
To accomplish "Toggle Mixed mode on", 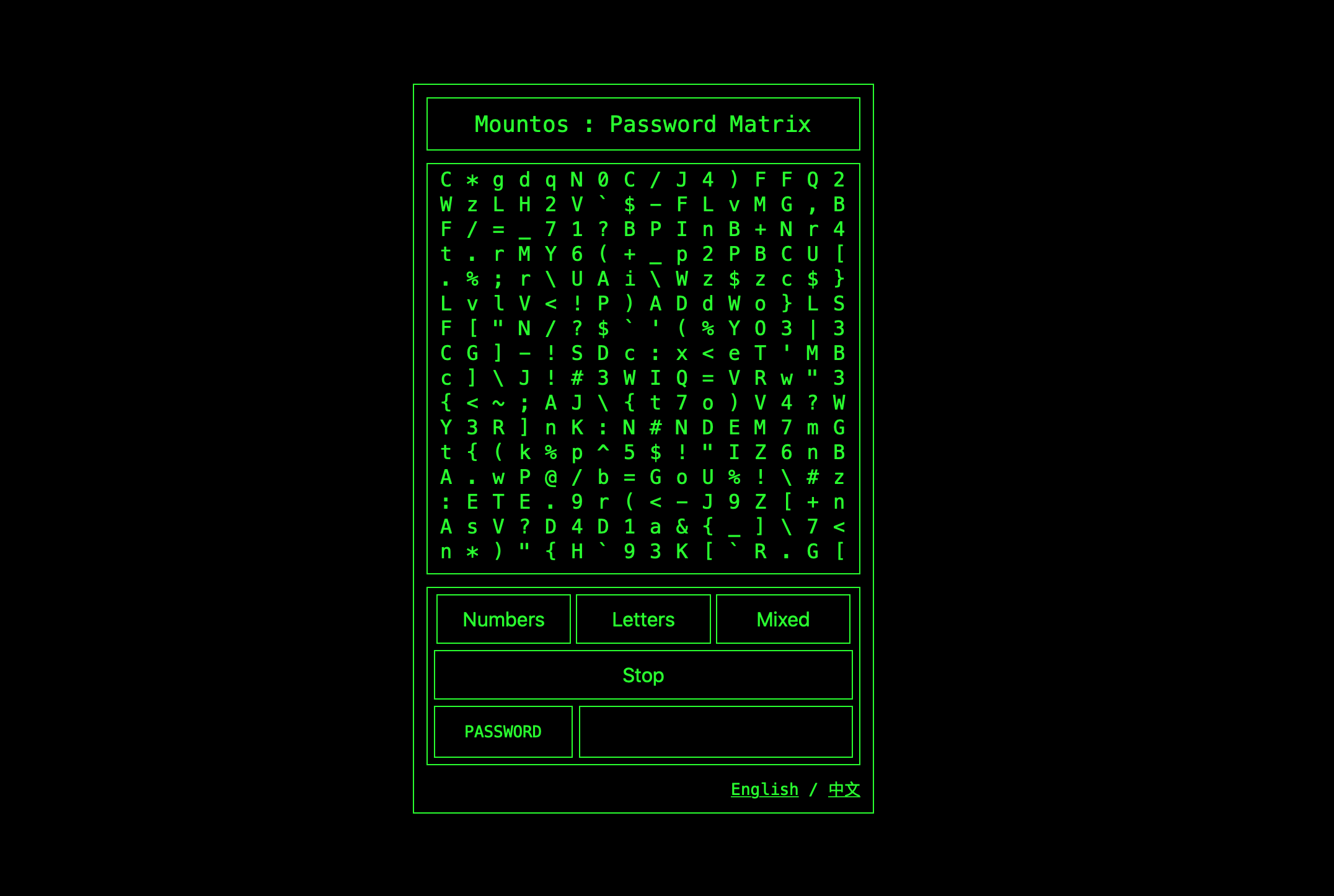I will (782, 618).
